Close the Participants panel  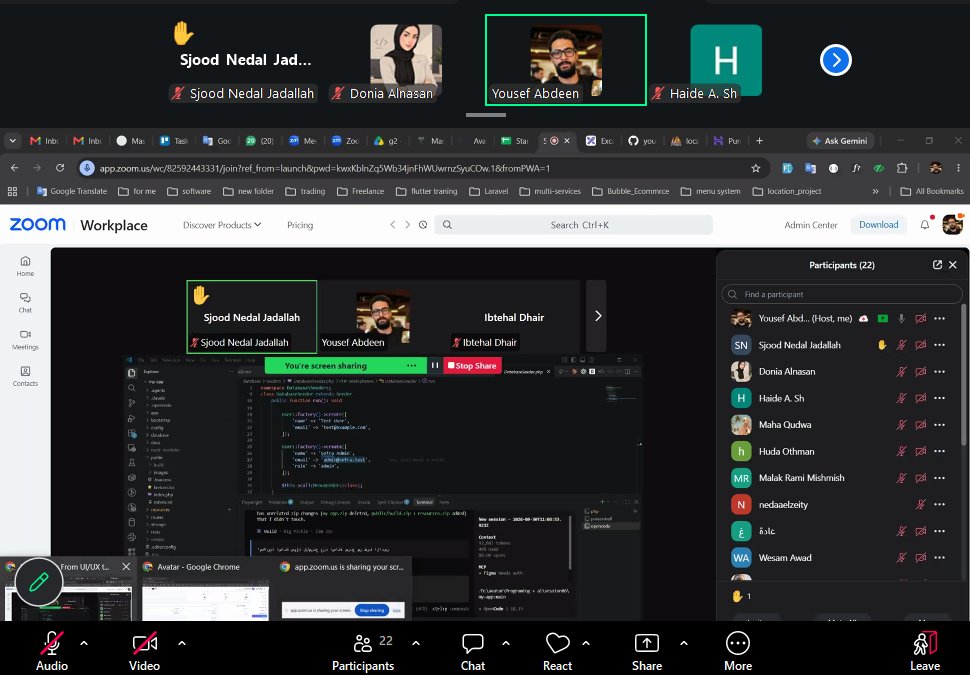pyautogui.click(x=953, y=265)
